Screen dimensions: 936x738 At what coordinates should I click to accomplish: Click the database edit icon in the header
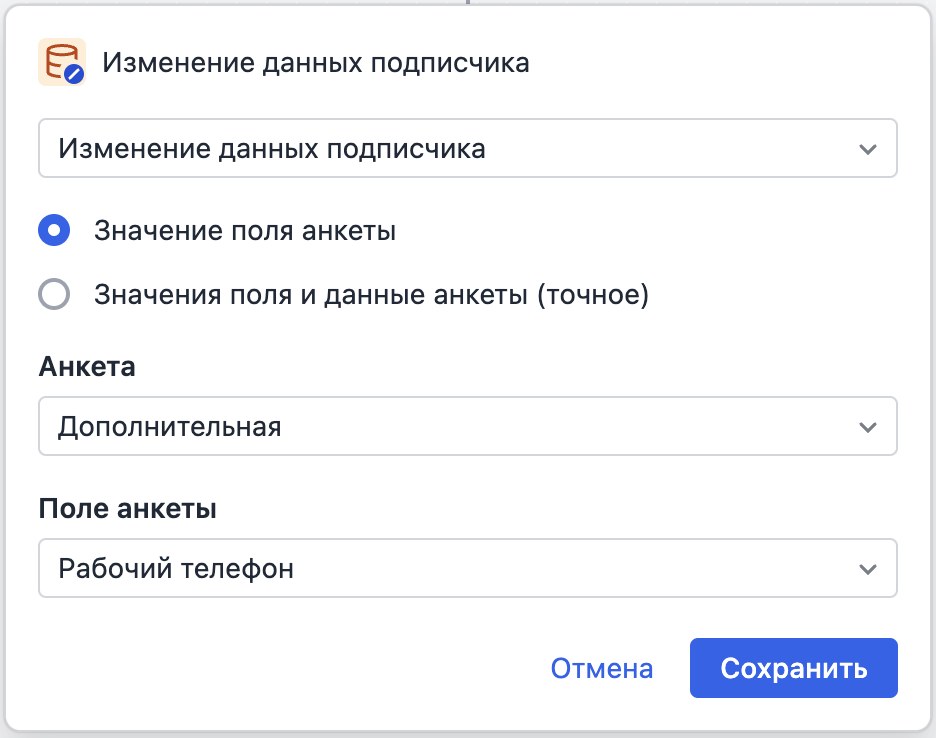click(x=61, y=63)
